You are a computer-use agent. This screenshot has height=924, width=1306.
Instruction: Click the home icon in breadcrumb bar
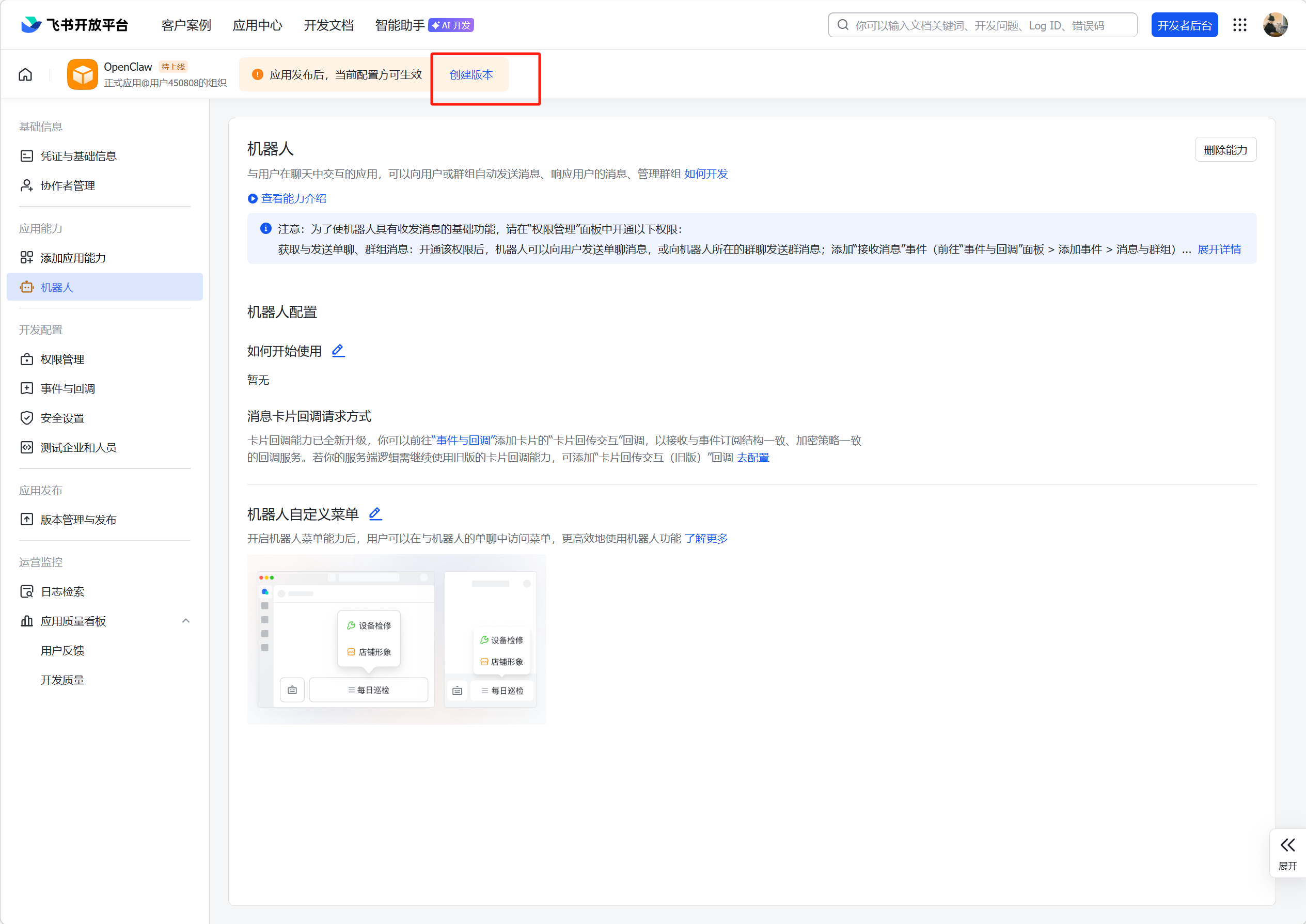(25, 74)
